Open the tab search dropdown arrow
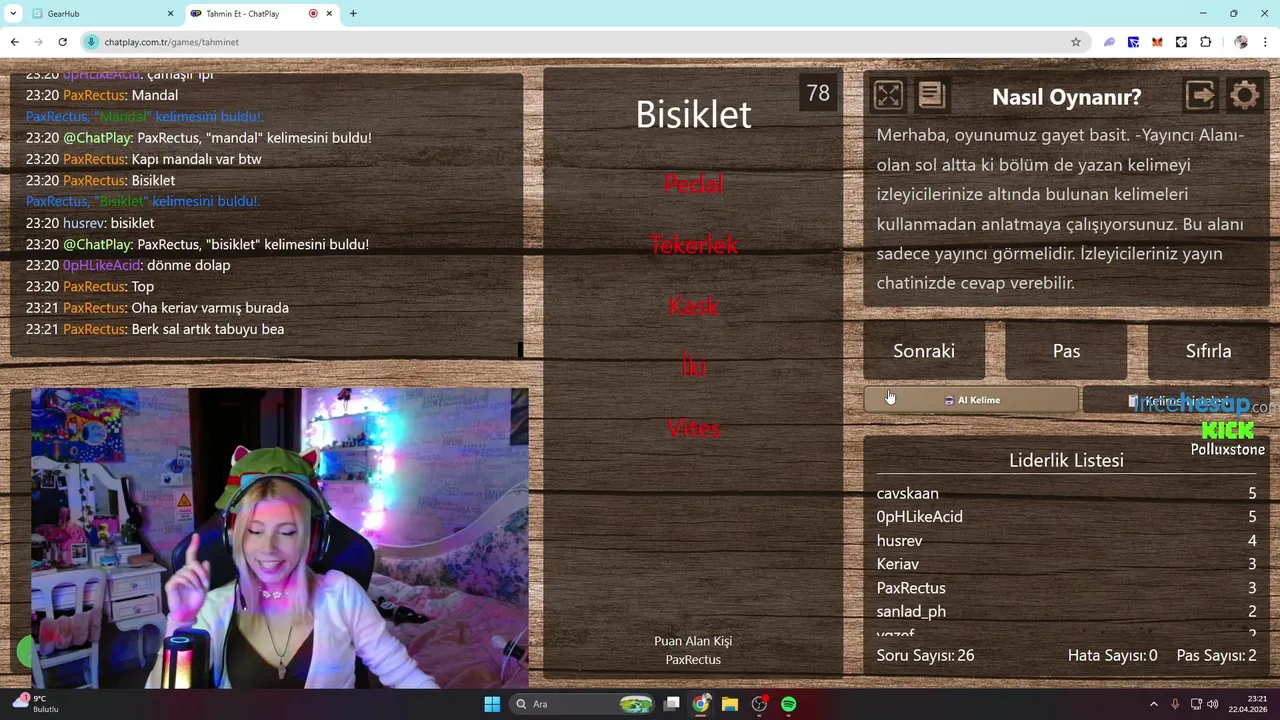This screenshot has height=720, width=1280. click(13, 13)
